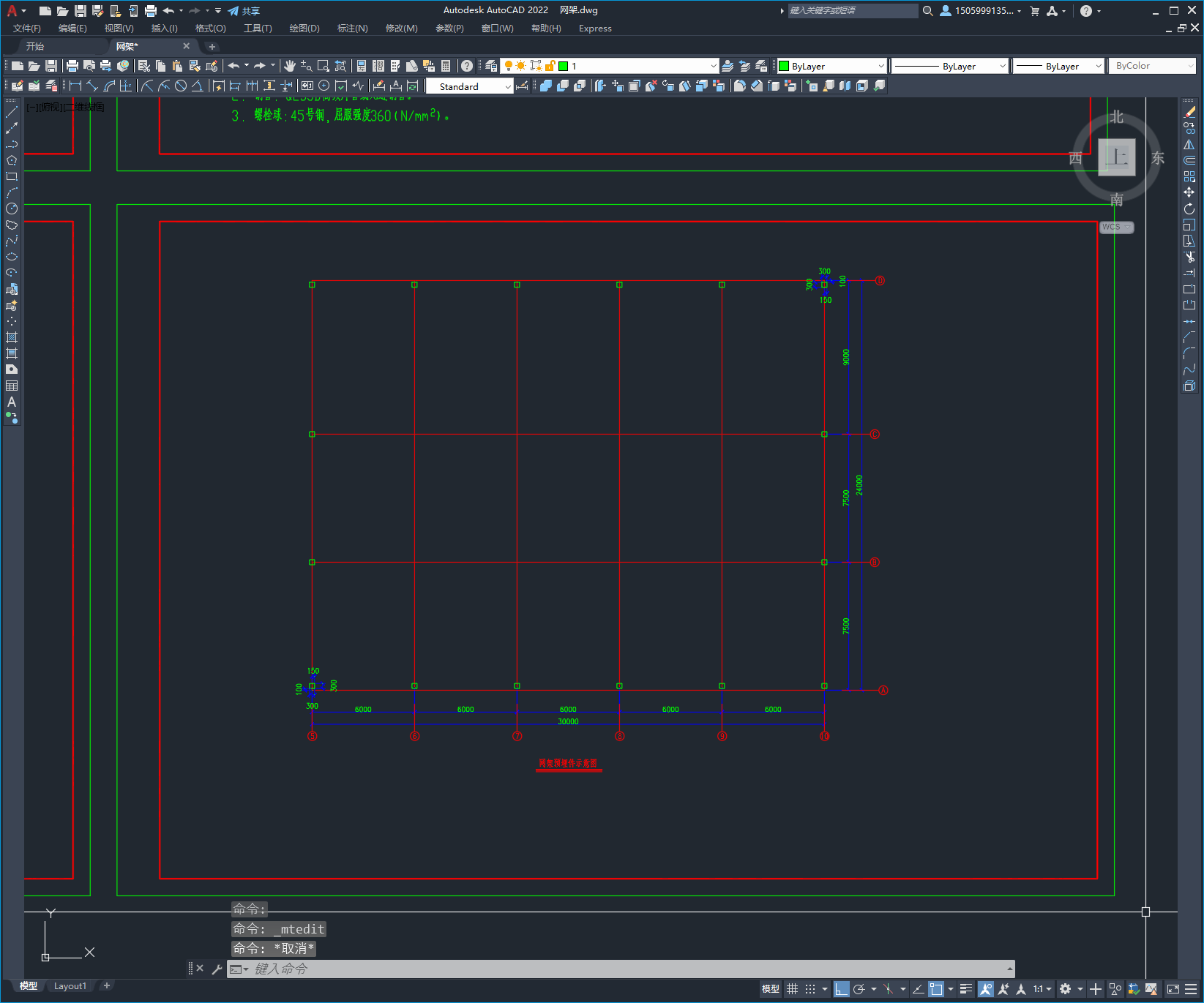Image resolution: width=1204 pixels, height=1003 pixels.
Task: Click the ViewCube 上 top face
Action: (x=1117, y=157)
